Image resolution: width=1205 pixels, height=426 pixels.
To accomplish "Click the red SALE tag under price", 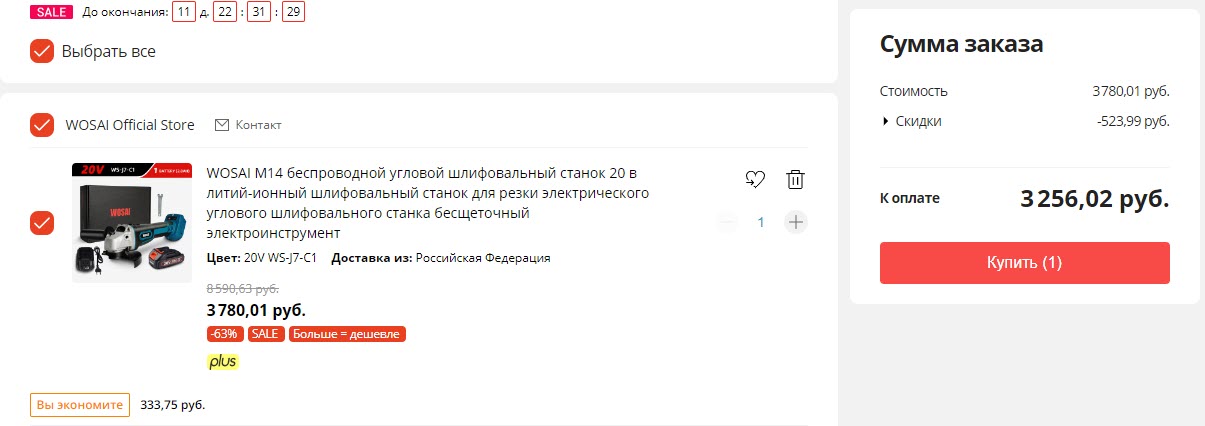I will coord(266,334).
